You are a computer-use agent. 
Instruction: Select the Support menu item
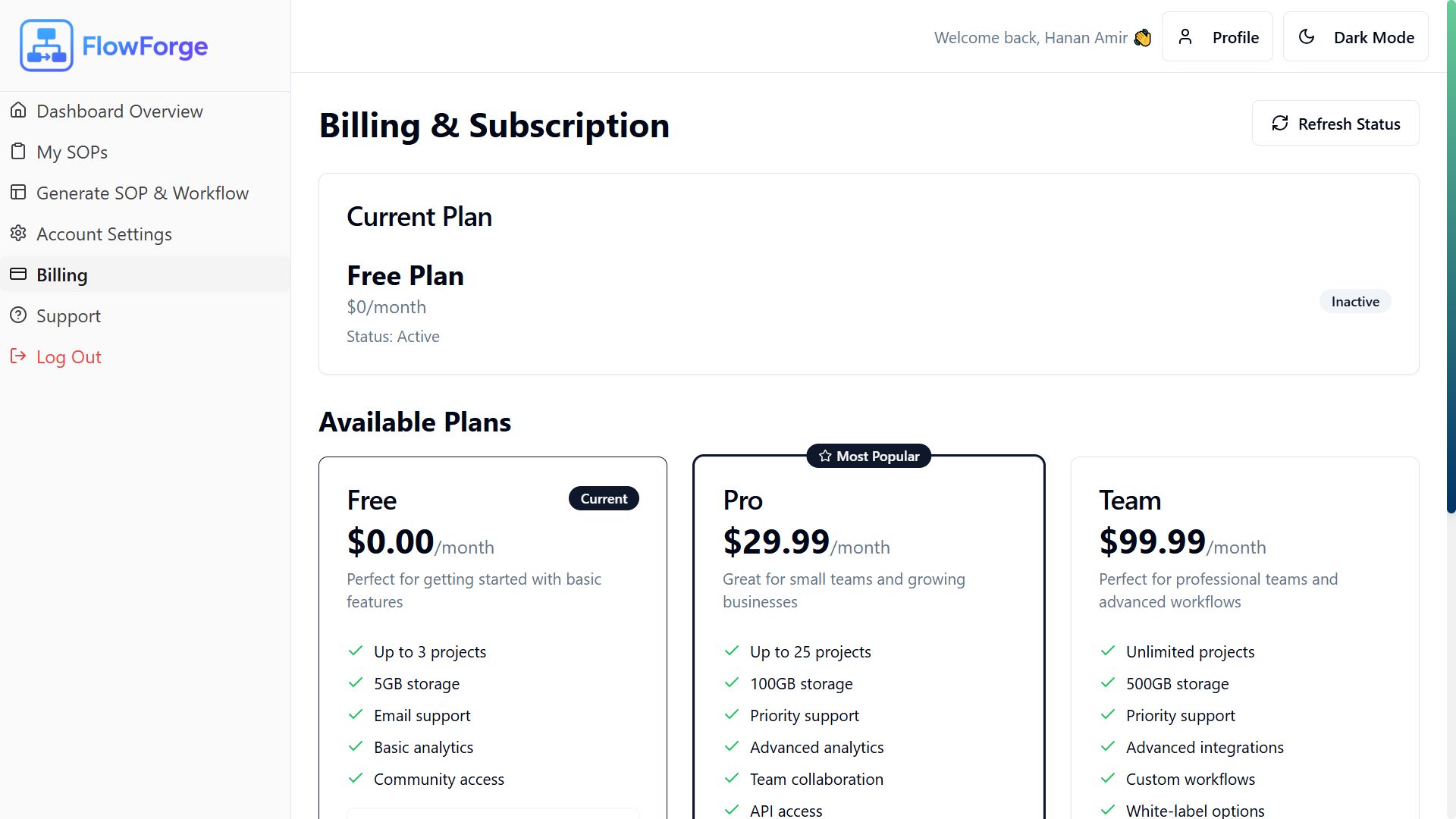pyautogui.click(x=68, y=316)
